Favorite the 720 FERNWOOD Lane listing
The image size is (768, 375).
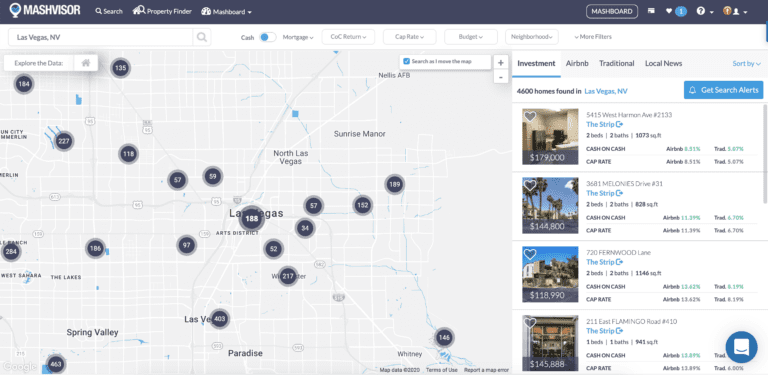point(530,255)
